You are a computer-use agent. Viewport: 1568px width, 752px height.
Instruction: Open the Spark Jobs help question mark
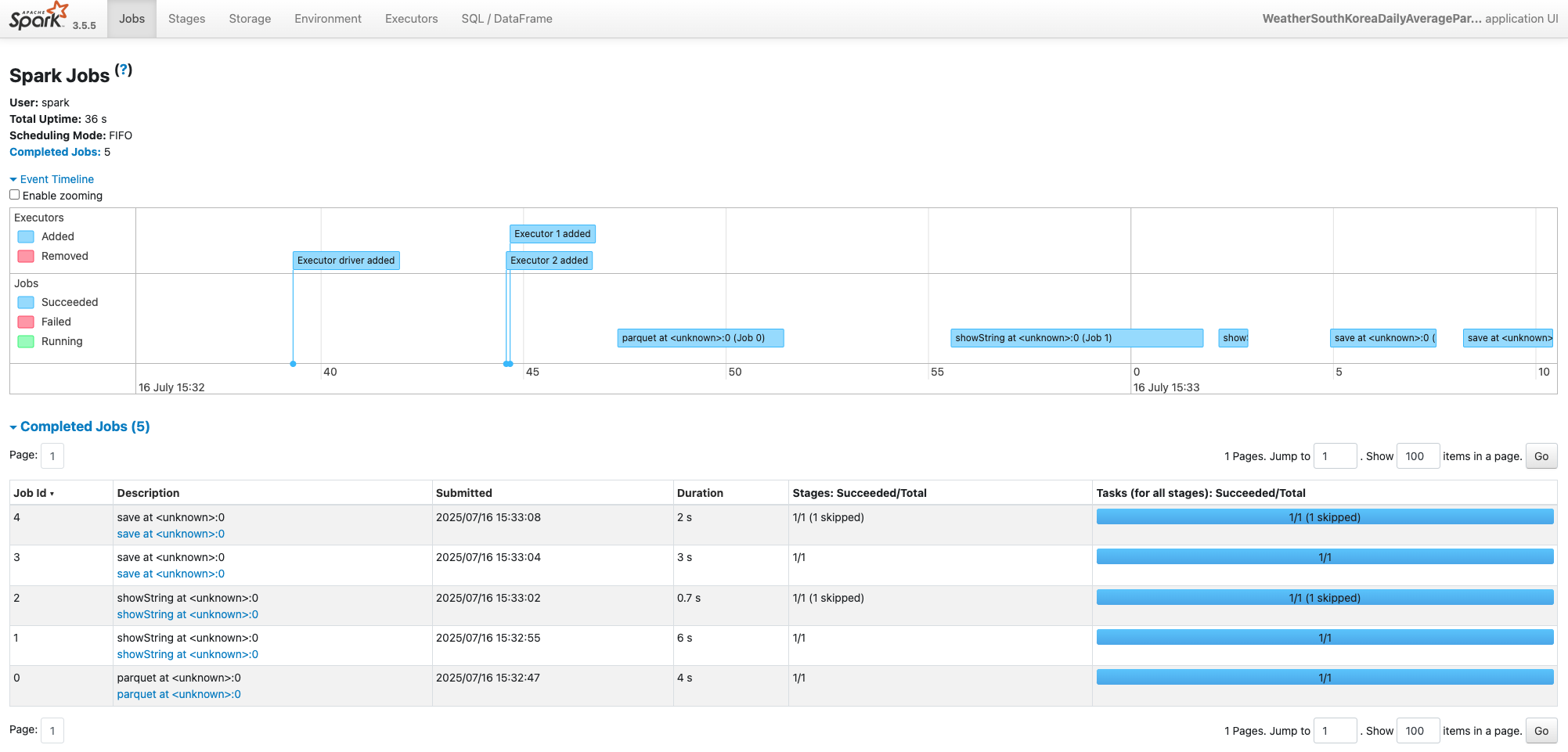pyautogui.click(x=124, y=70)
